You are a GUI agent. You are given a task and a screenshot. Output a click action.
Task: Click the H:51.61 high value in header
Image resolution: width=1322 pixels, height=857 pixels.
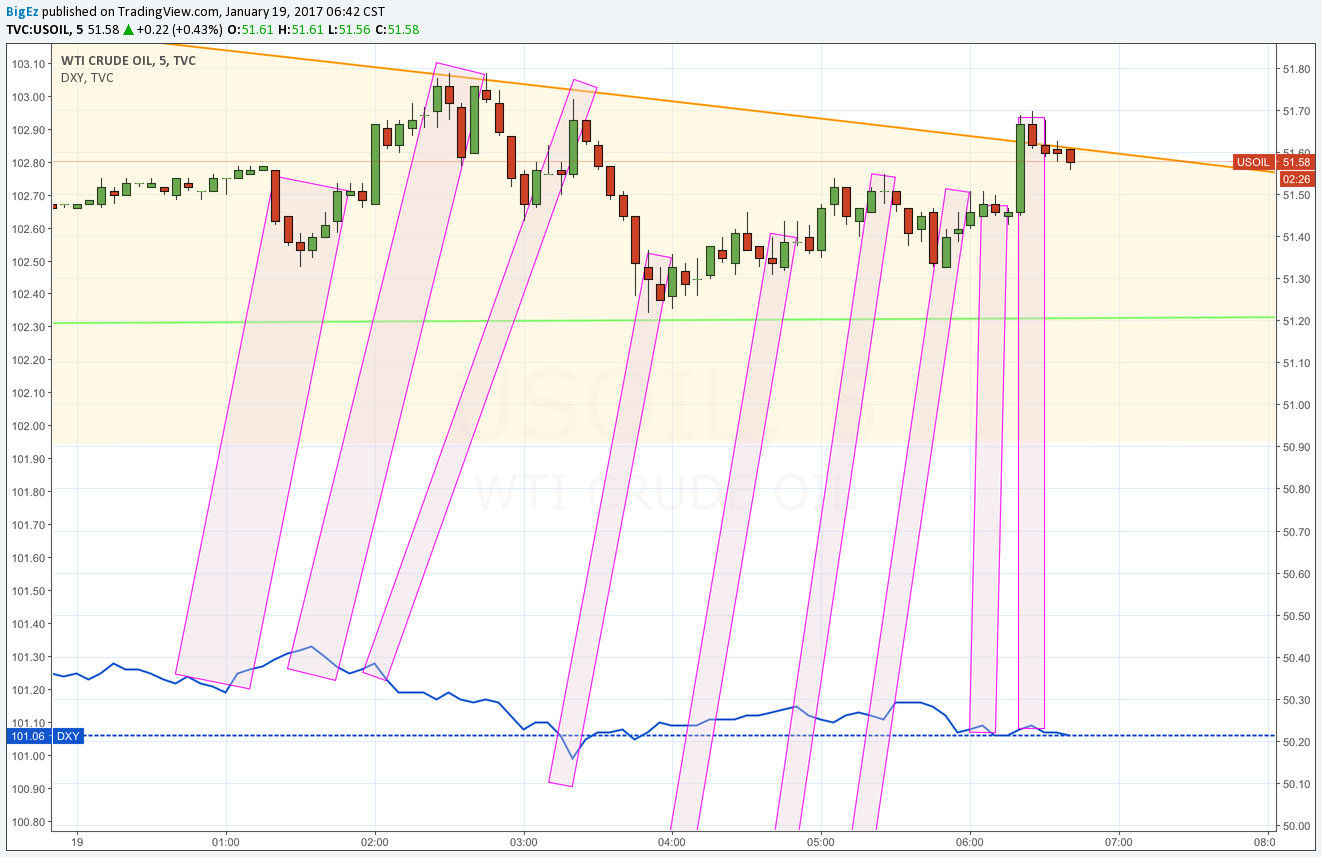(x=299, y=29)
